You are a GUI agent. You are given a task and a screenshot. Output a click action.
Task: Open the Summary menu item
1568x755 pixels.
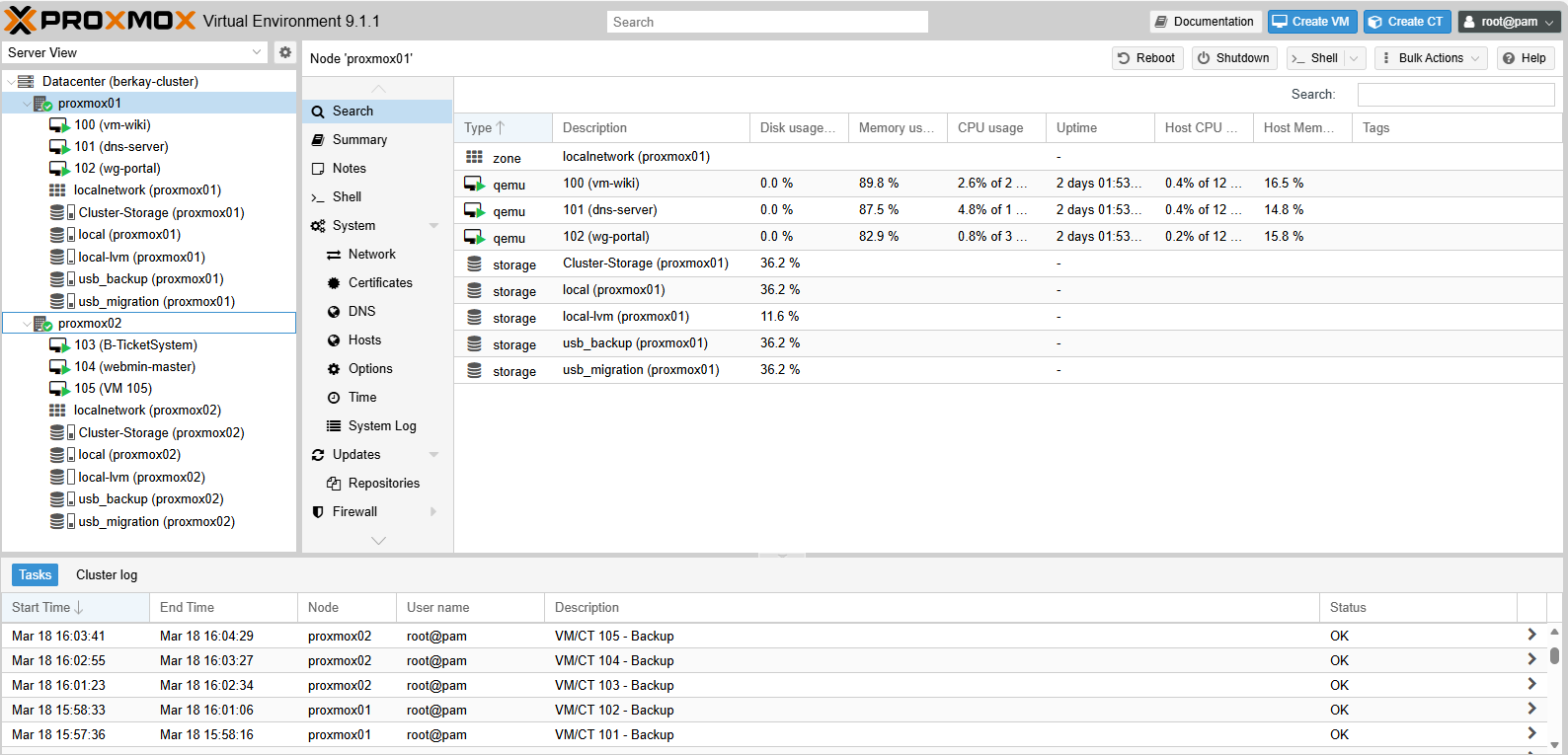pyautogui.click(x=359, y=140)
